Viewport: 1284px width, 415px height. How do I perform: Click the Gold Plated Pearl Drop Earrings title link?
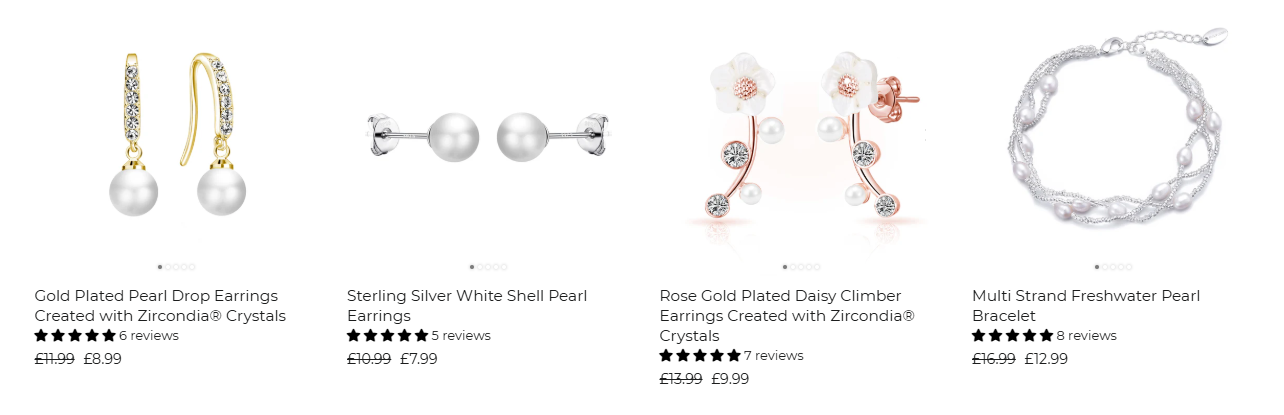tap(160, 306)
